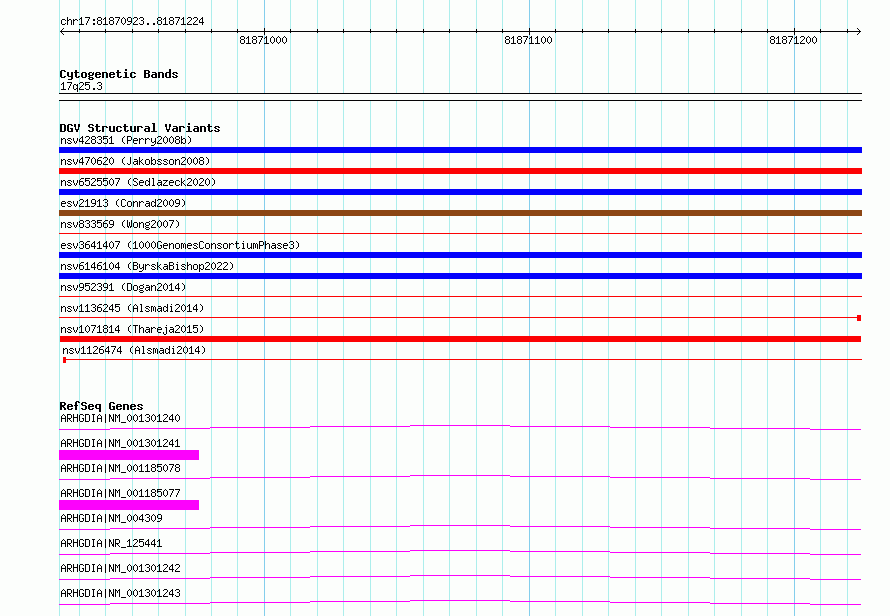Click the blue bar under esv3641407
Screen dimensions: 890x616
[460, 255]
